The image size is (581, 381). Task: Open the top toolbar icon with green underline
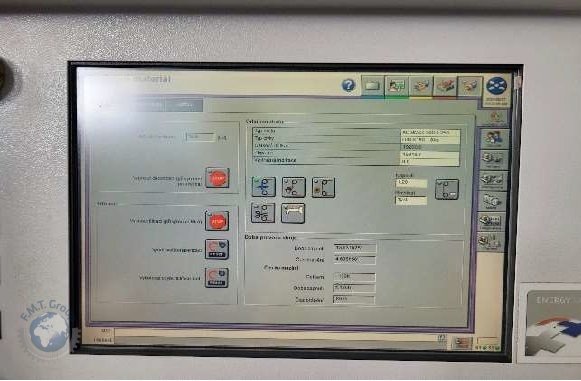tap(396, 86)
